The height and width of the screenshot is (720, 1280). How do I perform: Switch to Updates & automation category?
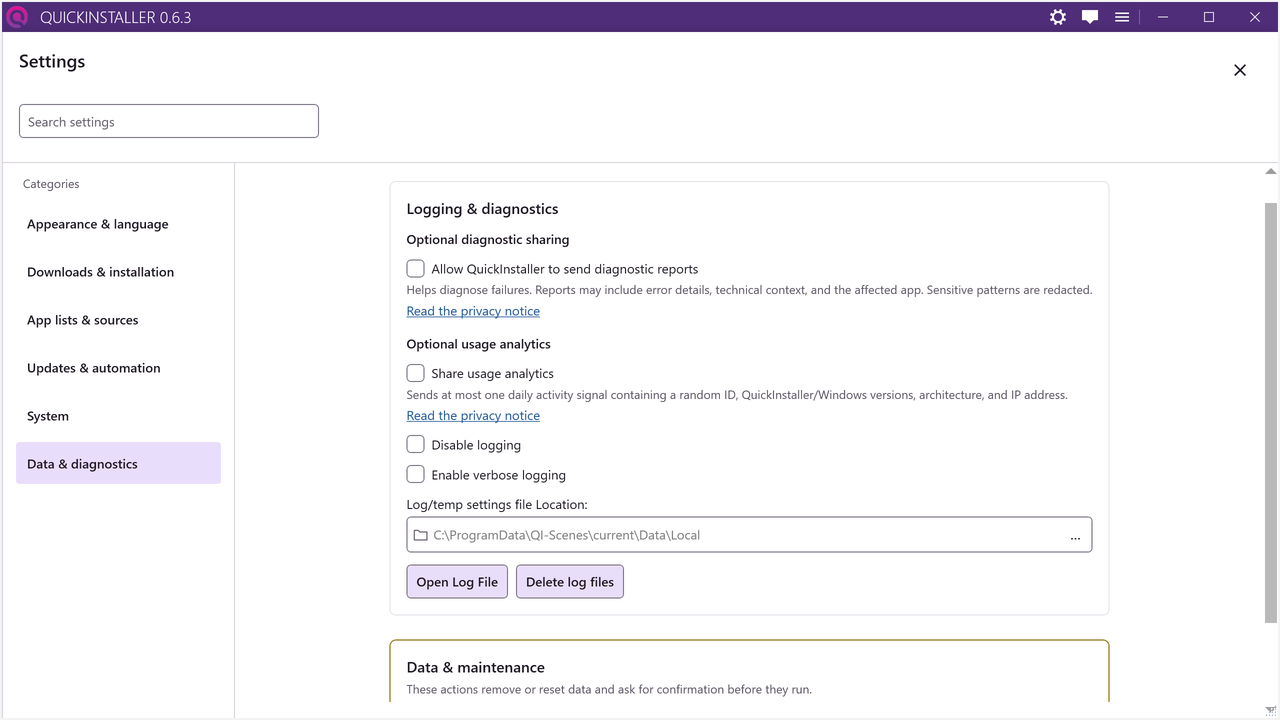click(118, 368)
